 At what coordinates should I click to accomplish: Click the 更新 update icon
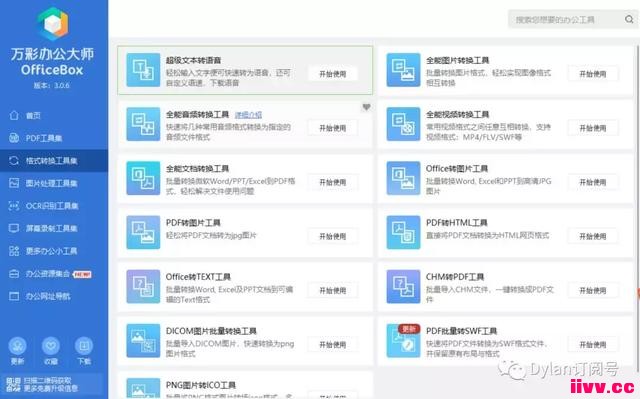click(18, 346)
